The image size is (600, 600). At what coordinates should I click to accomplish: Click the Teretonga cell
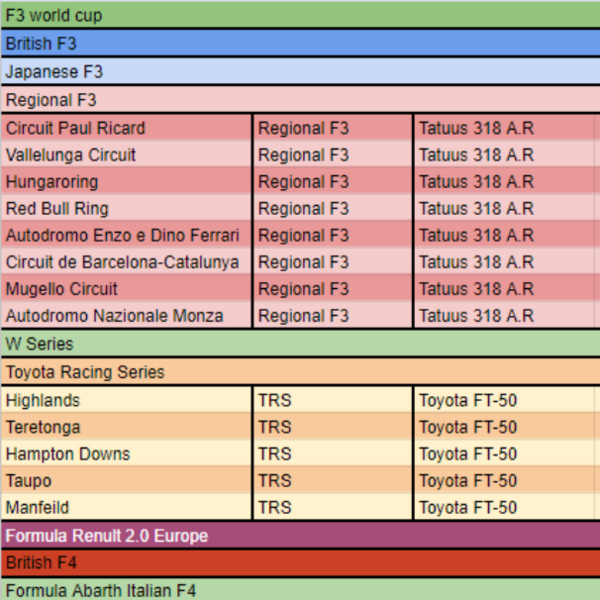(126, 427)
